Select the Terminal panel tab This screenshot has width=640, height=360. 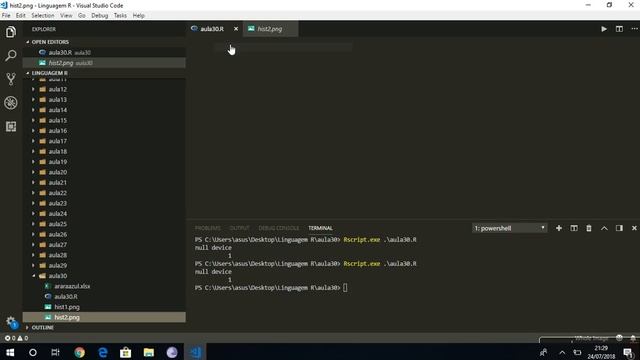(320, 228)
